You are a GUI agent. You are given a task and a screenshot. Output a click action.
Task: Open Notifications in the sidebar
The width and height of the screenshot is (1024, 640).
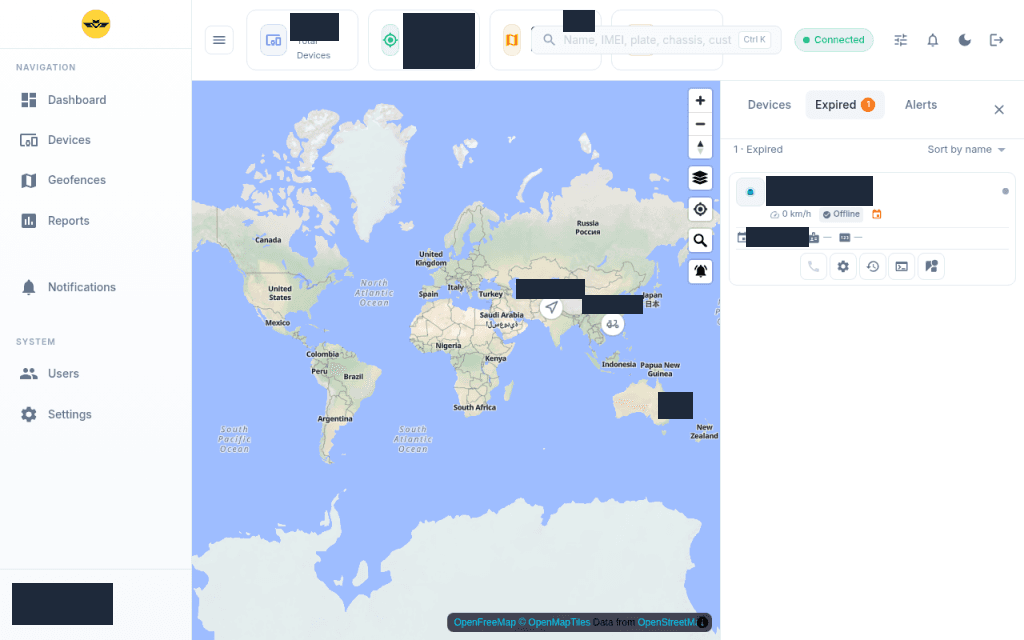click(96, 287)
